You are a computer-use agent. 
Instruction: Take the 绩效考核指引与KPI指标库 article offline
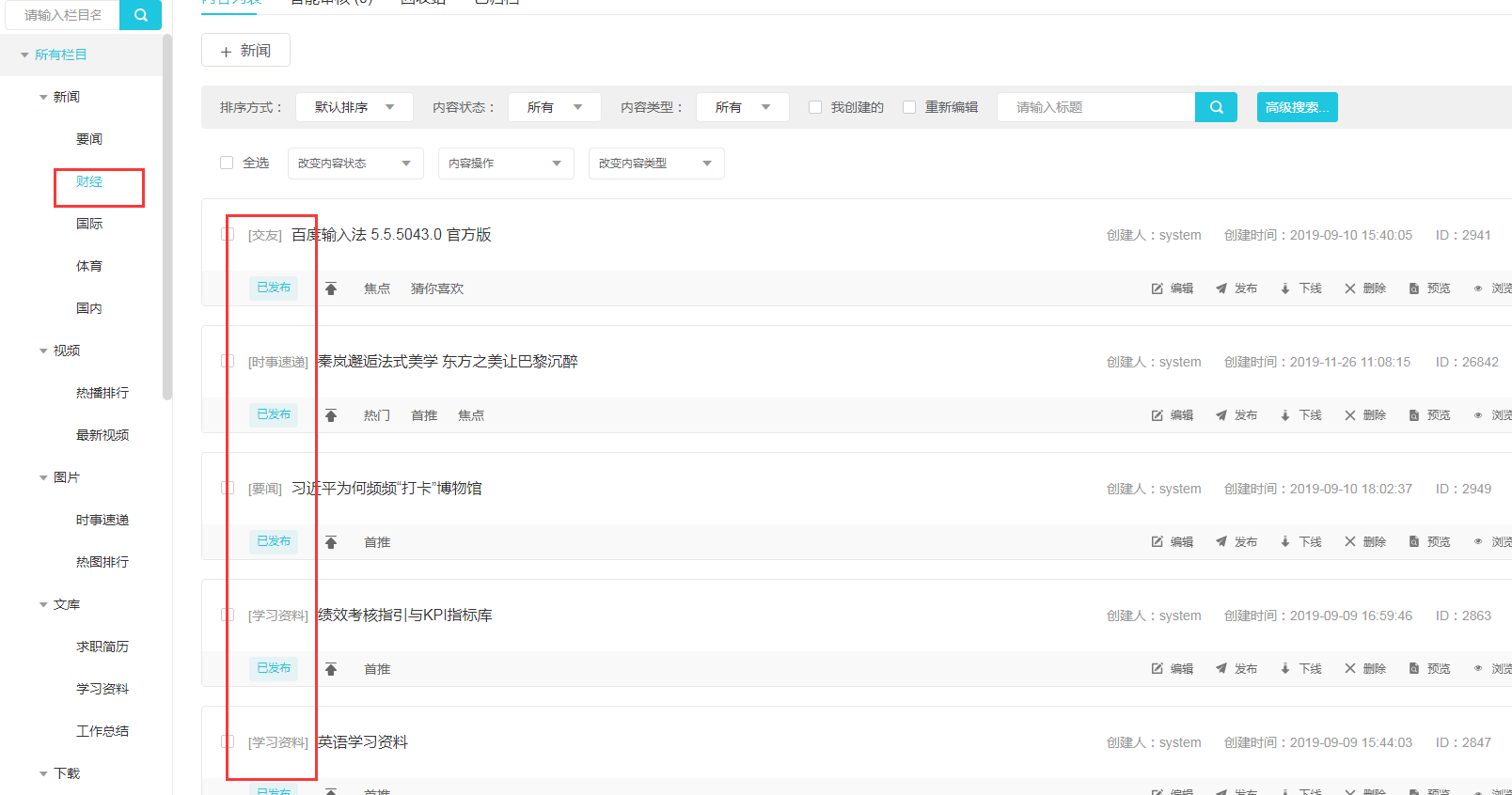pyautogui.click(x=1301, y=669)
